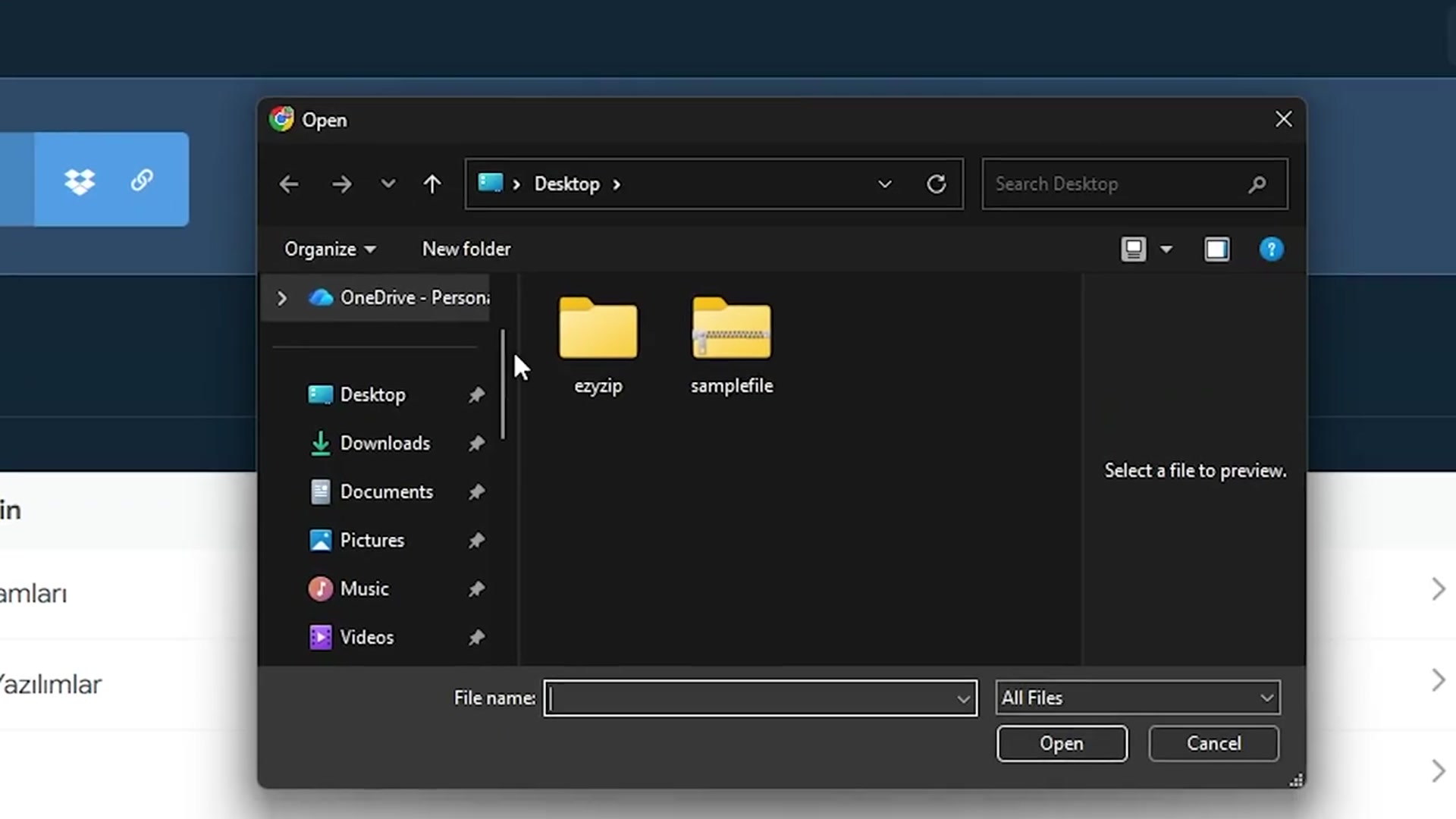Open the address bar history dropdown
This screenshot has height=819, width=1456.
pyautogui.click(x=884, y=184)
